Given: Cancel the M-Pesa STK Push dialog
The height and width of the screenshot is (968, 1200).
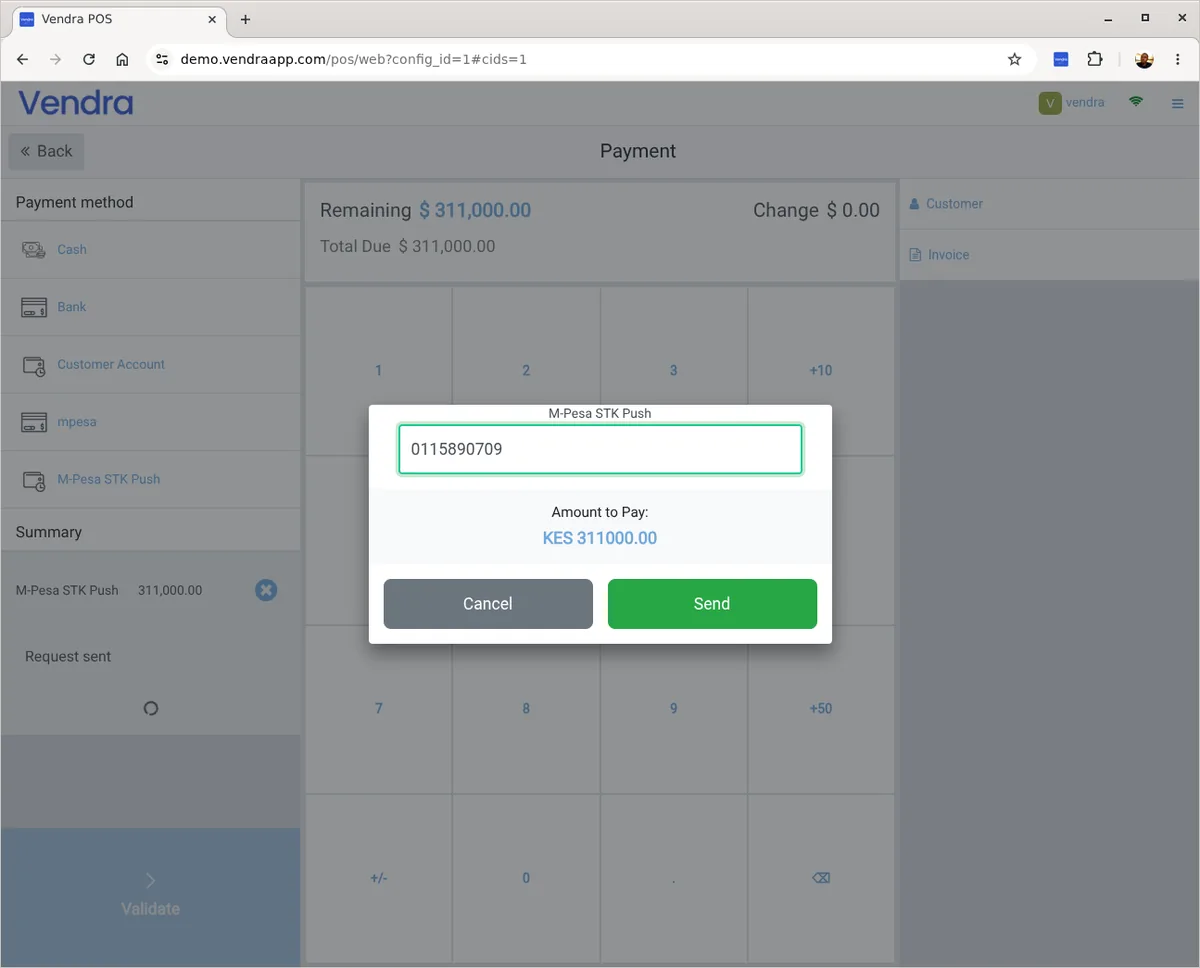Looking at the screenshot, I should 488,604.
